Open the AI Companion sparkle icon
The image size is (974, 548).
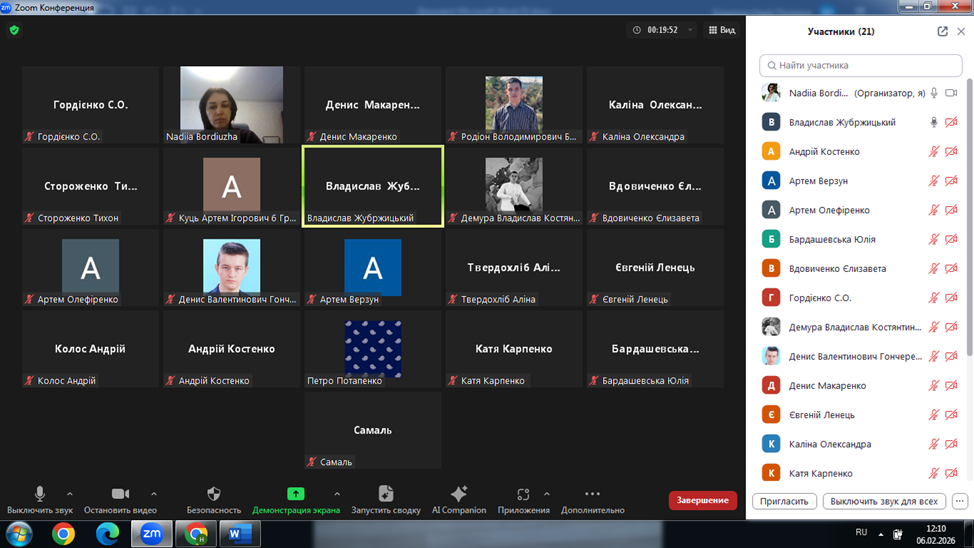[459, 494]
